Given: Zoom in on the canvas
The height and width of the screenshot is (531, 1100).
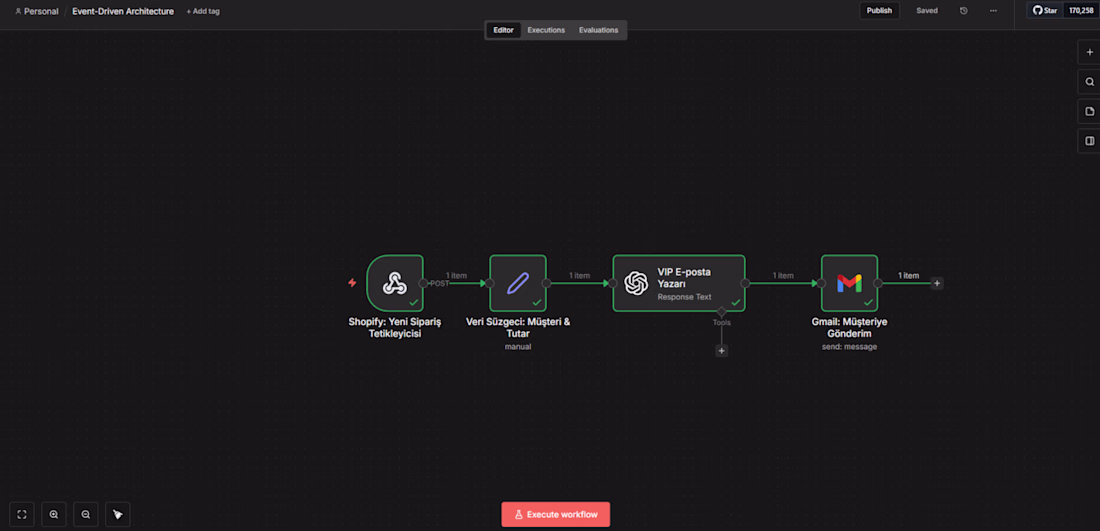Looking at the screenshot, I should 54,514.
